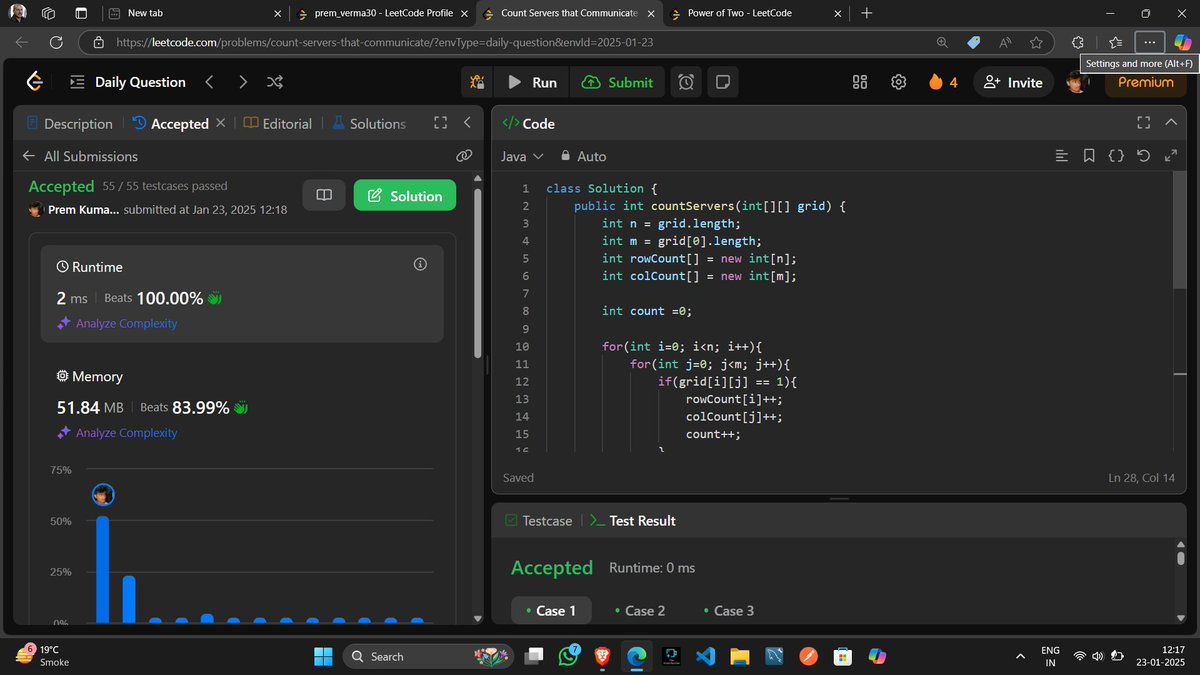The width and height of the screenshot is (1200, 675).
Task: Format code using the lines icon
Action: point(1062,156)
